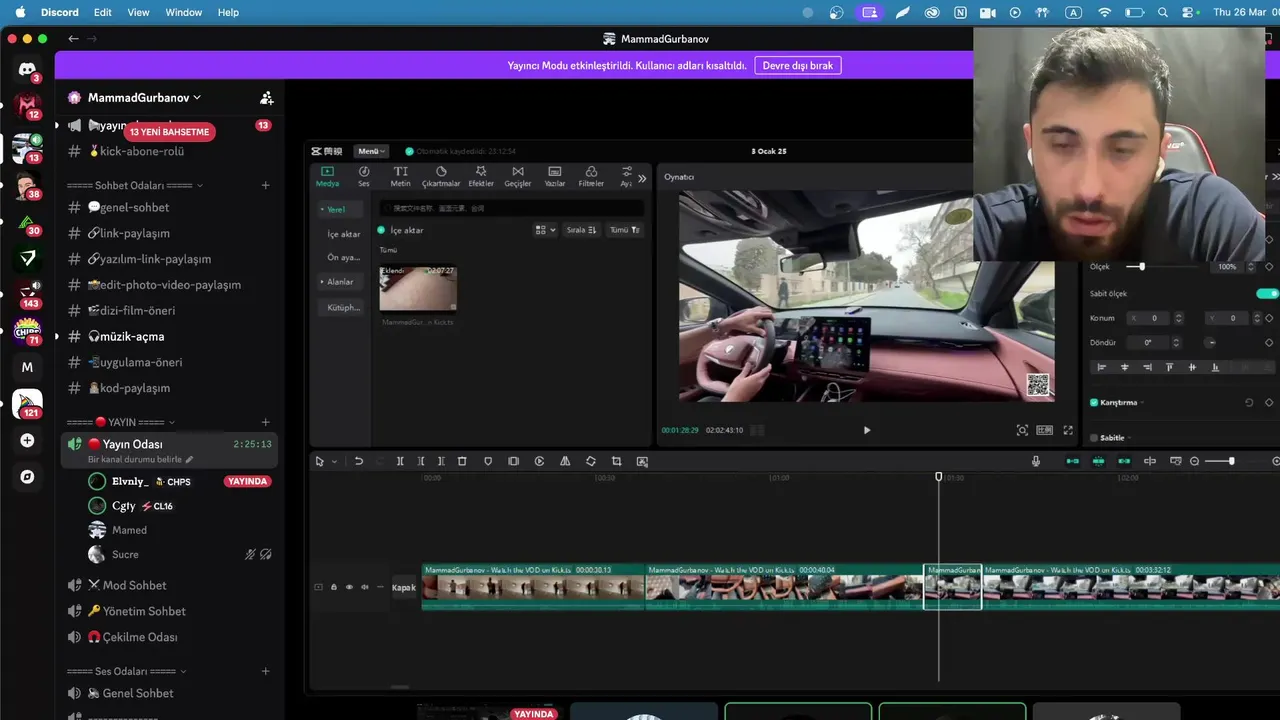Viewport: 1280px width, 720px height.
Task: Click the zoom out timeline magnifier icon
Action: [x=1194, y=461]
